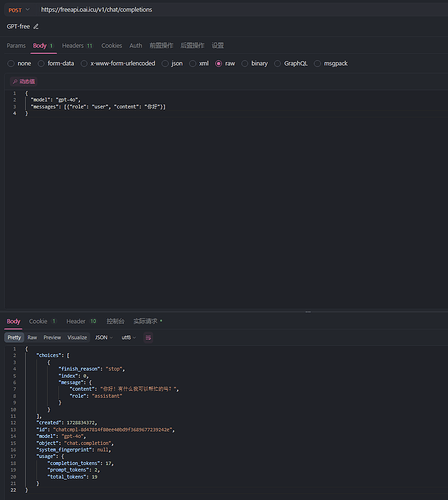Select the binary radio option
The width and height of the screenshot is (448, 500).
[x=245, y=63]
